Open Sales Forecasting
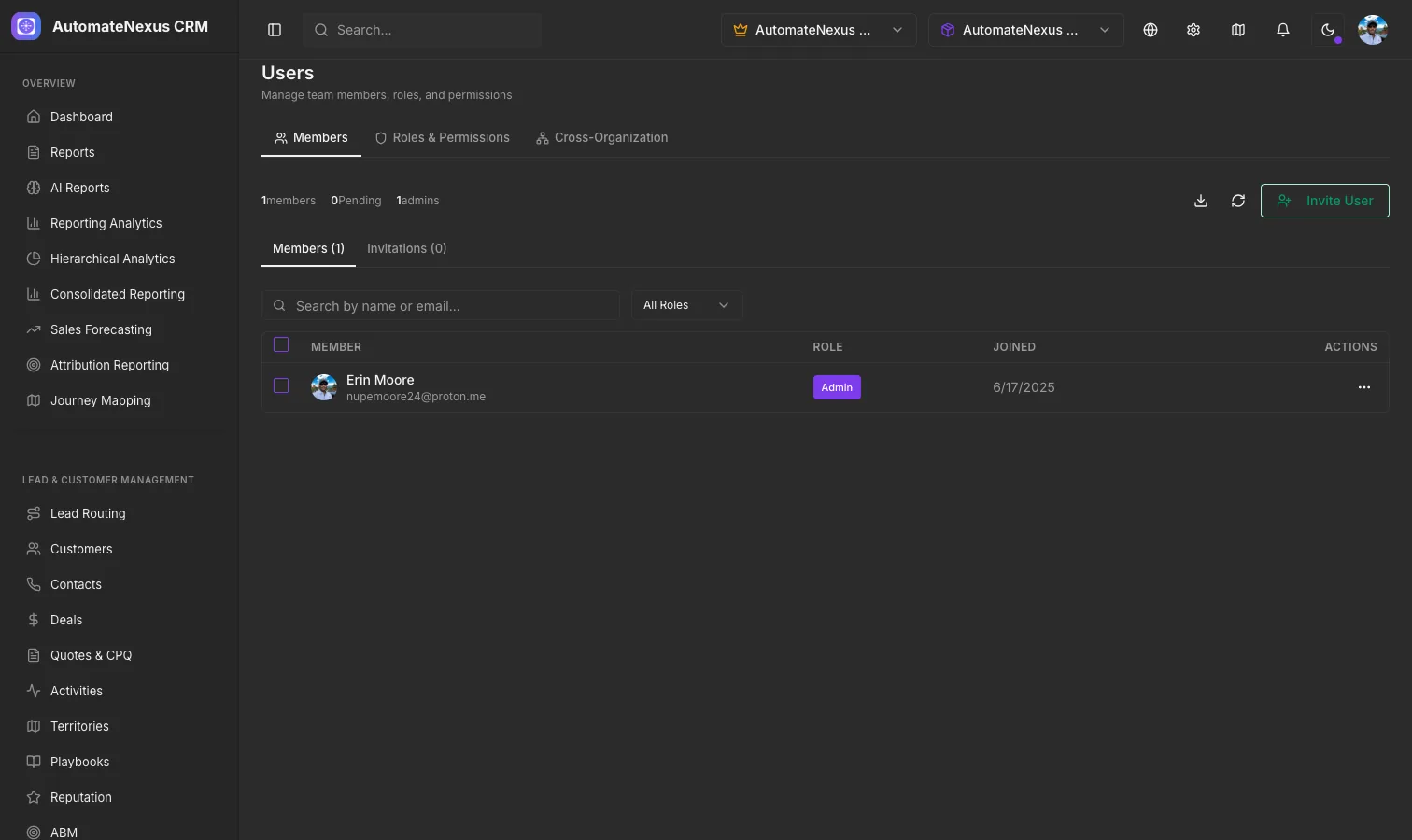 120,329
